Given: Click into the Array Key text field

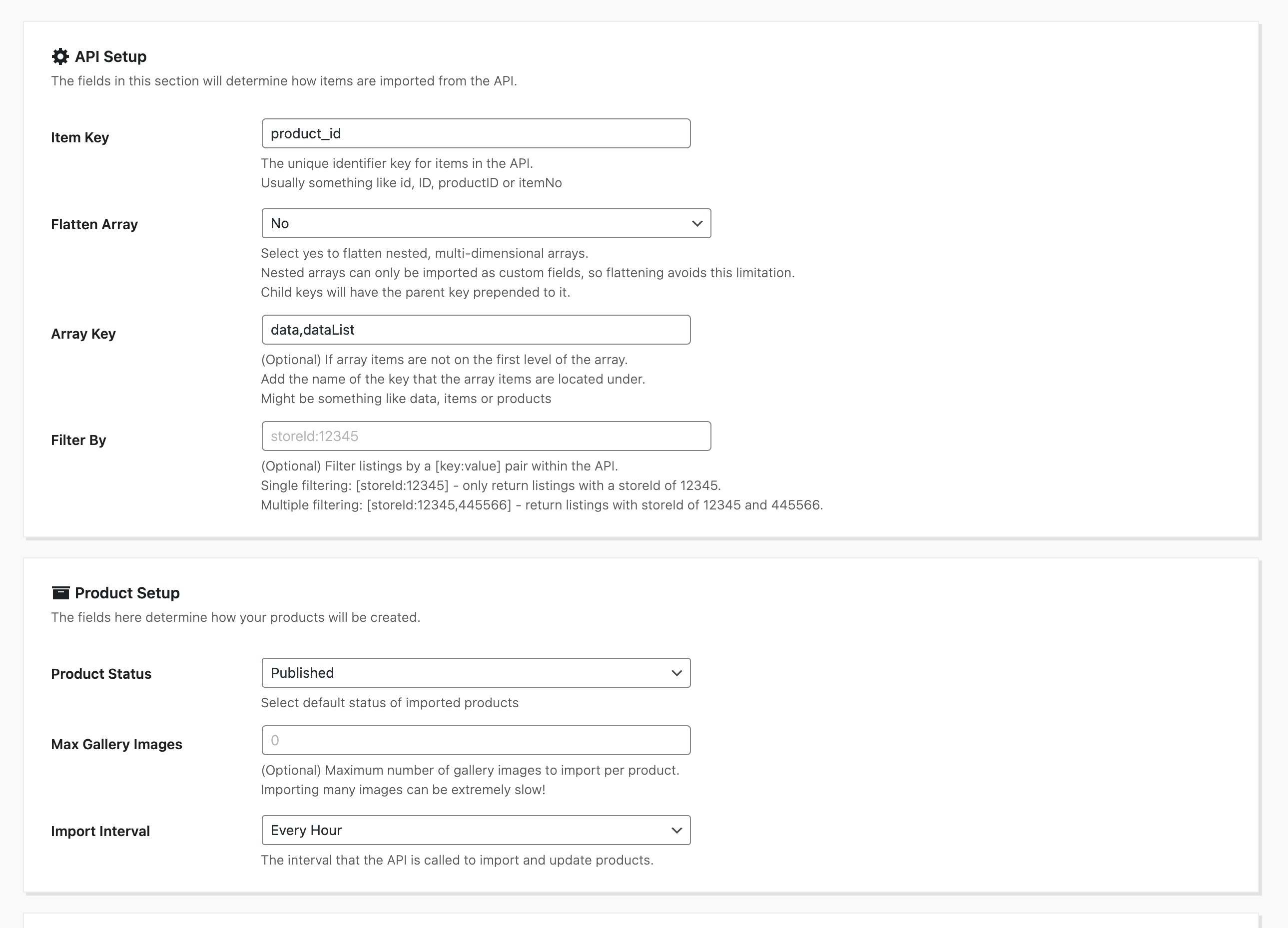Looking at the screenshot, I should pyautogui.click(x=476, y=330).
